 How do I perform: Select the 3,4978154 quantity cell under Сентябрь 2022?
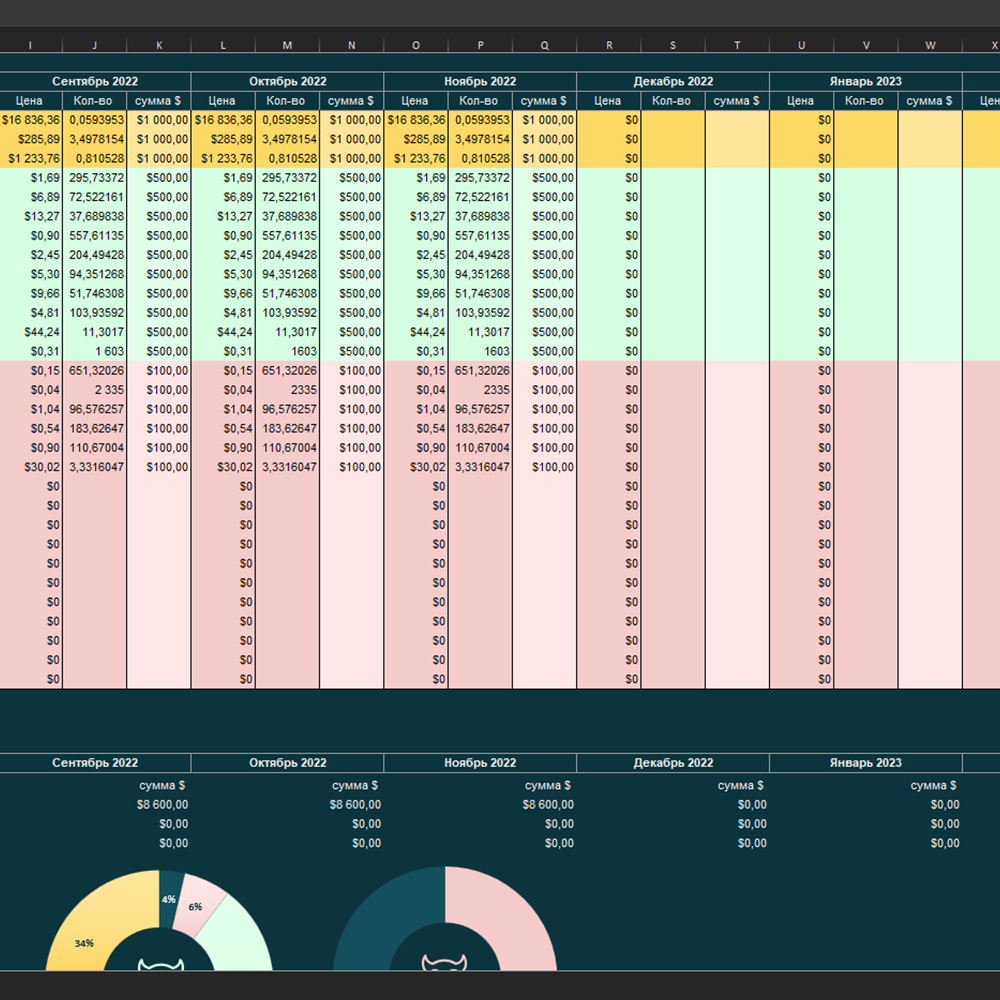[x=95, y=139]
